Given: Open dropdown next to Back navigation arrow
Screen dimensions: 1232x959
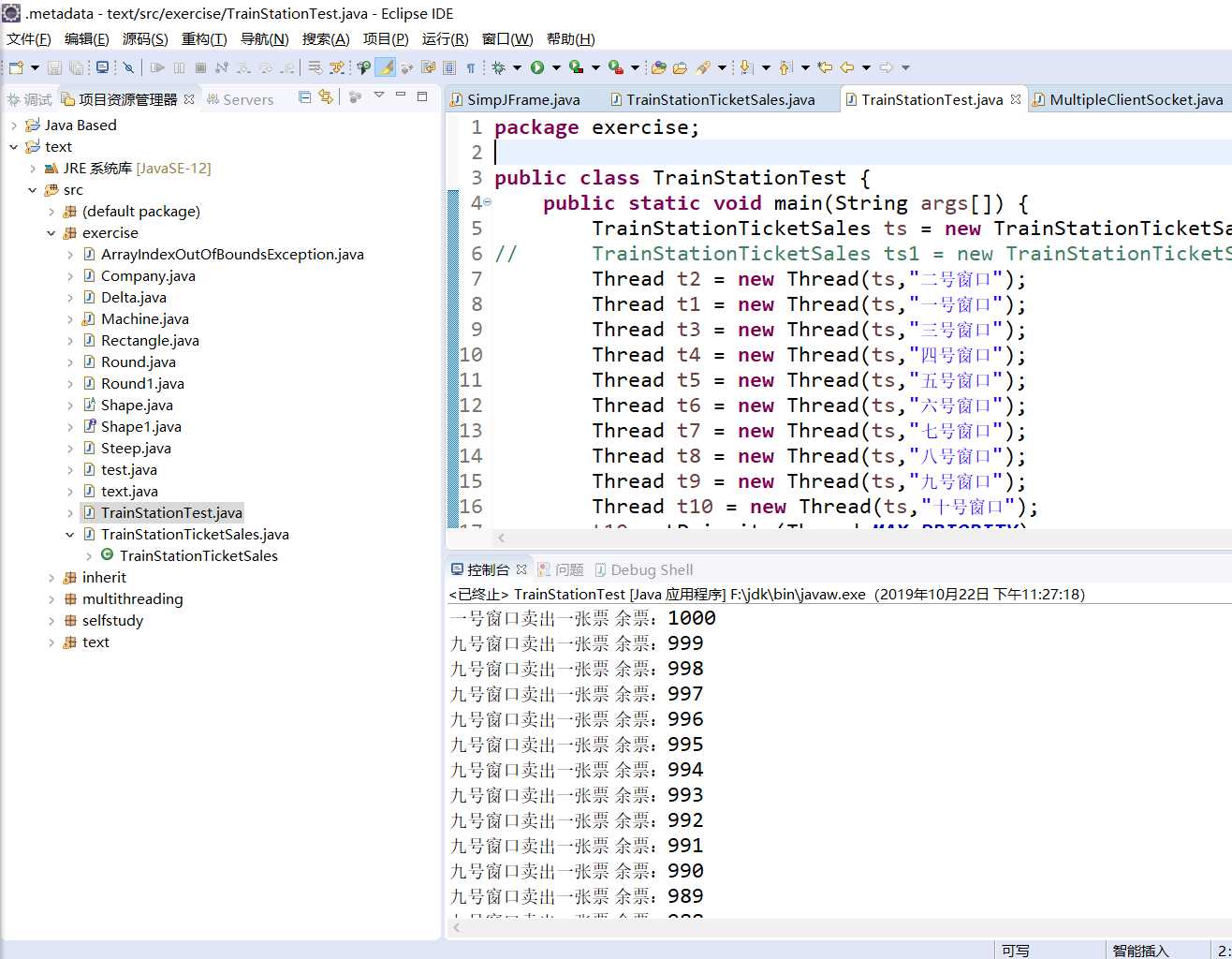Looking at the screenshot, I should (x=866, y=67).
